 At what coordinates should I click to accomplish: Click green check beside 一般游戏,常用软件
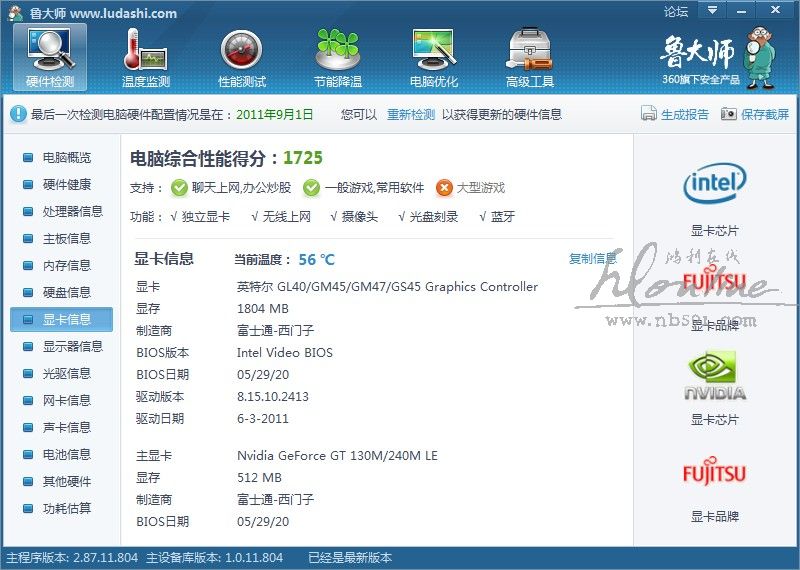pos(311,188)
